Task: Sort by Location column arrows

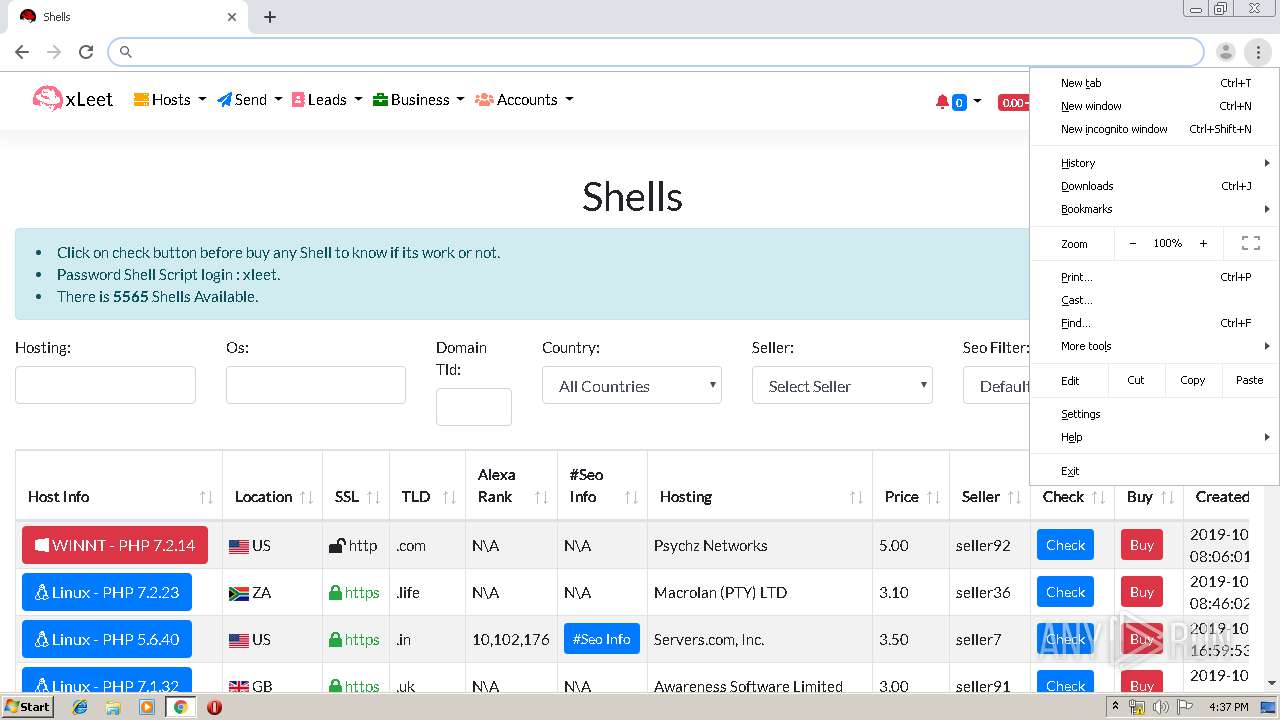Action: click(x=307, y=497)
